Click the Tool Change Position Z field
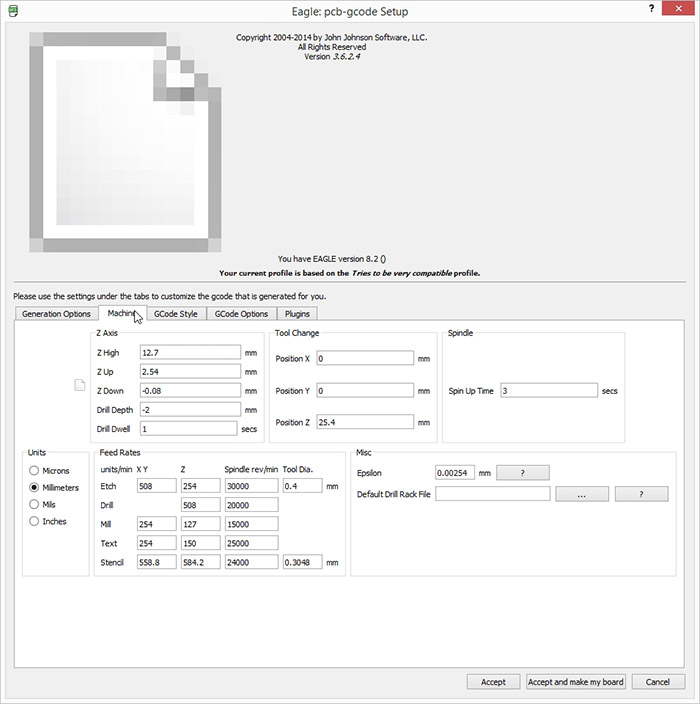This screenshot has width=700, height=704. click(x=365, y=422)
